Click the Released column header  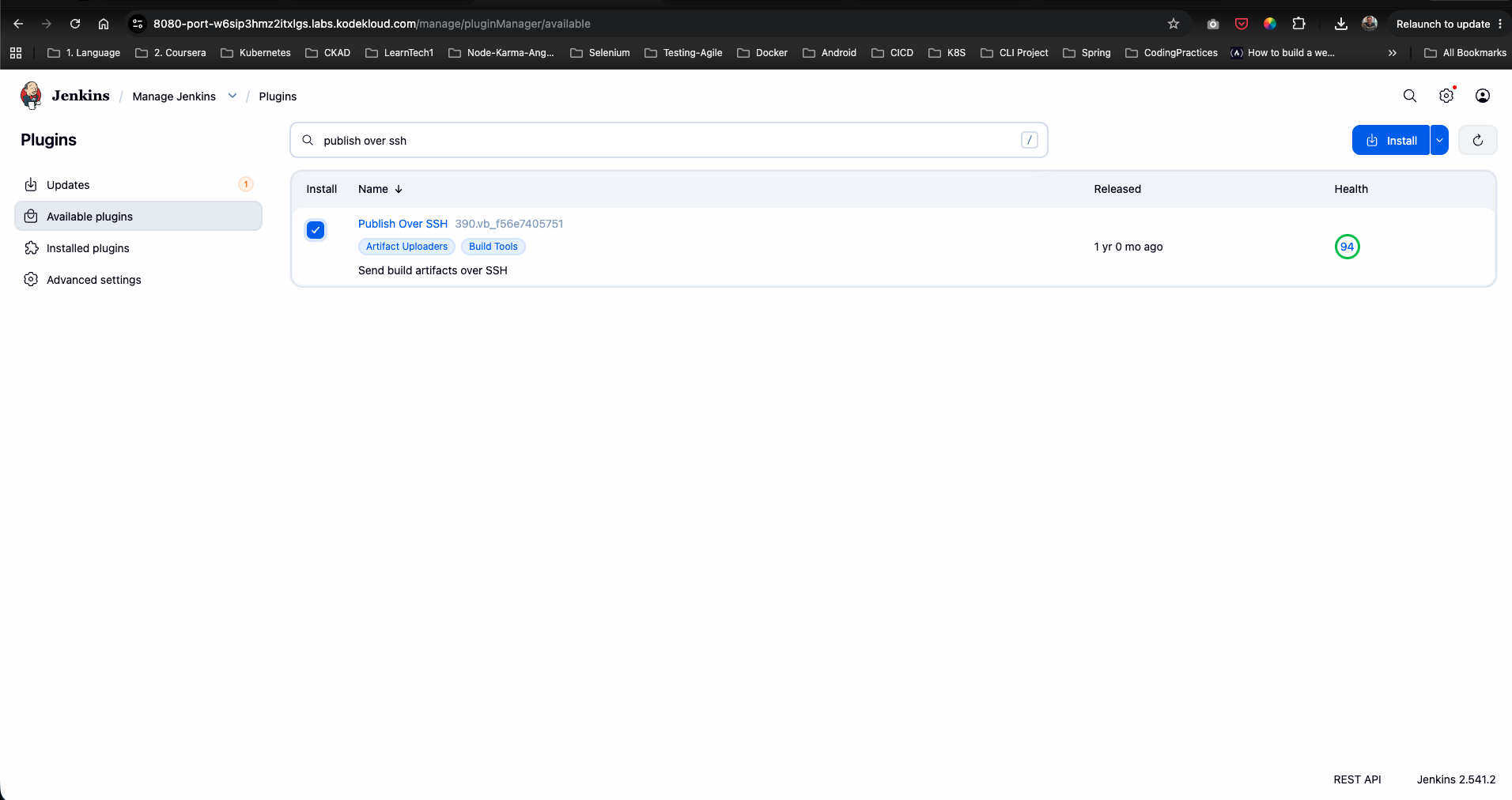(1117, 189)
